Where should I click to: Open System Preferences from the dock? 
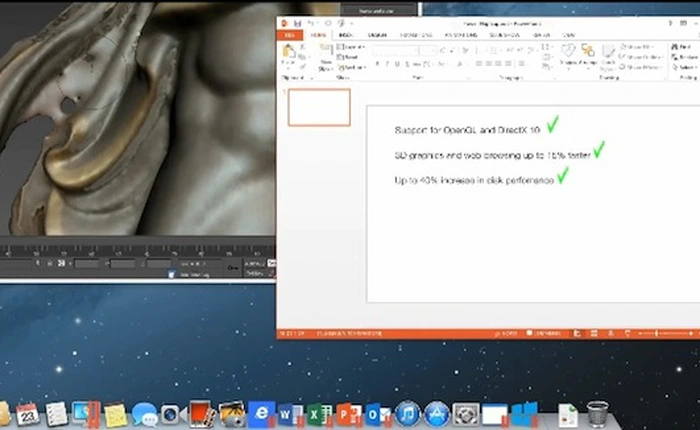tap(466, 414)
